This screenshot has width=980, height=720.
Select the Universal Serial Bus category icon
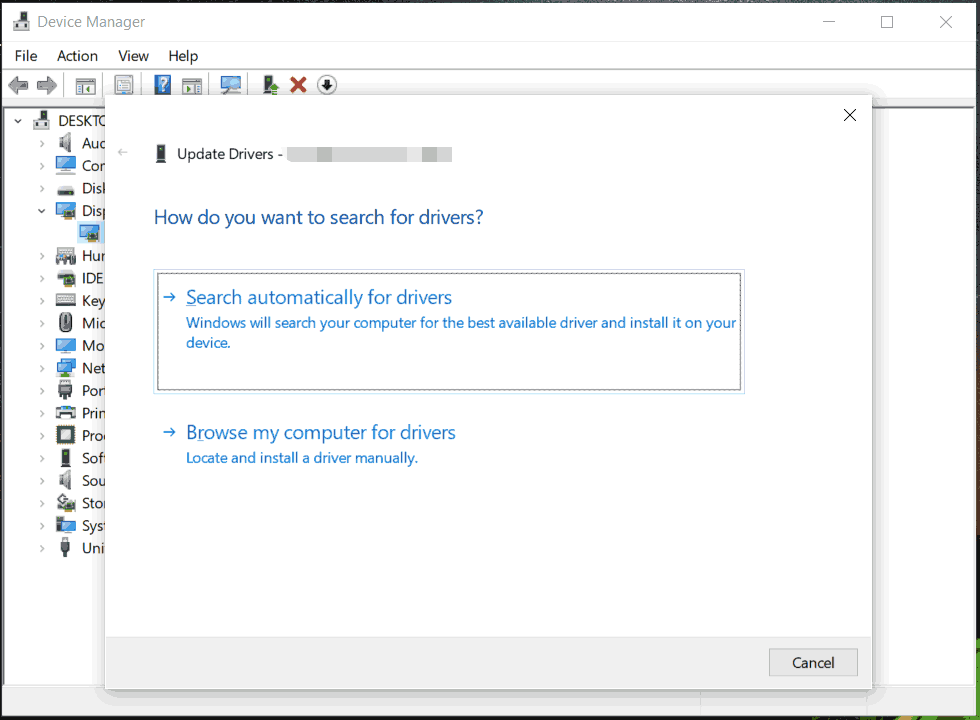click(x=65, y=548)
